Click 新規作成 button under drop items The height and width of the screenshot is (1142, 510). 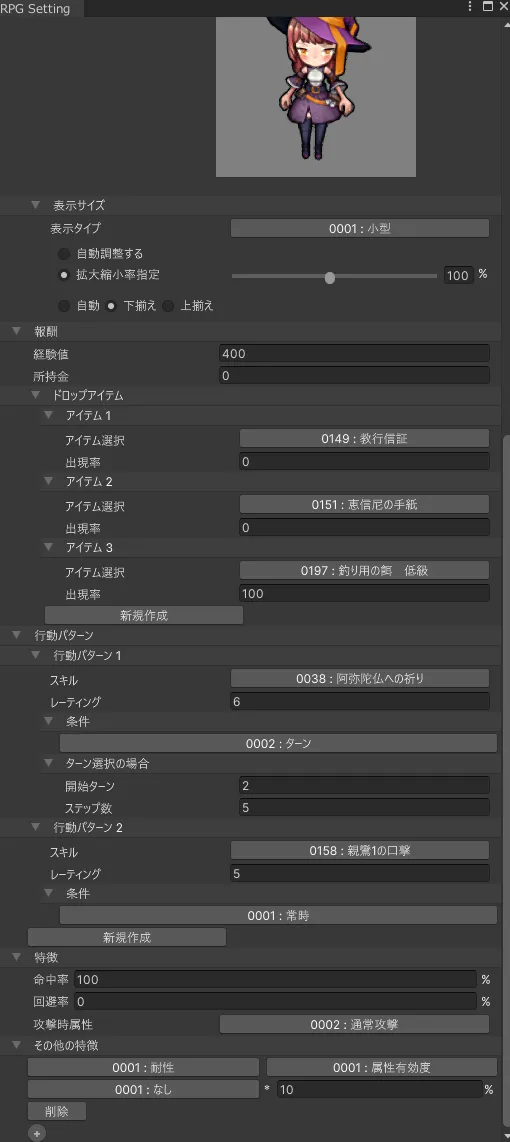click(144, 615)
